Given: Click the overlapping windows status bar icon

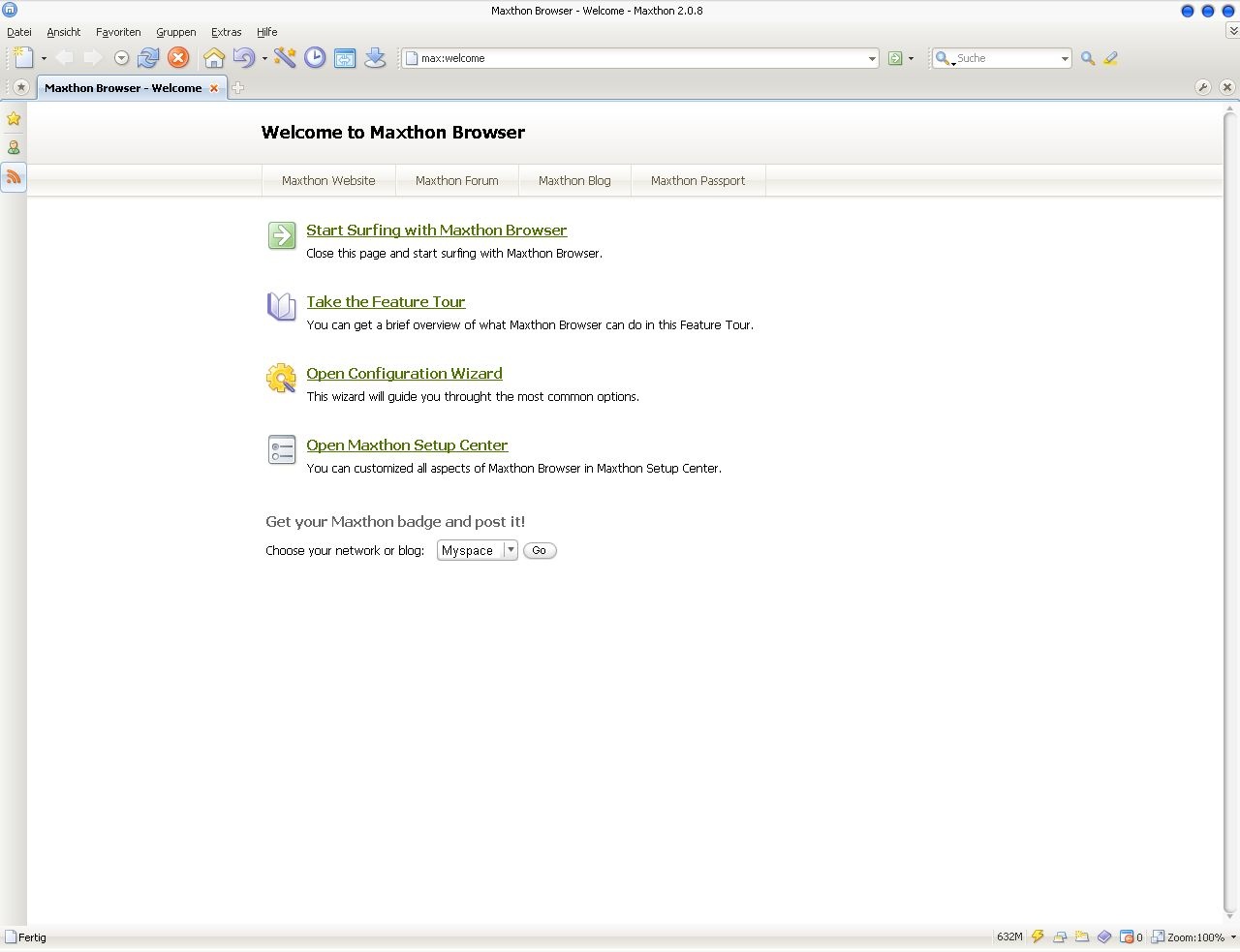Looking at the screenshot, I should (1060, 937).
